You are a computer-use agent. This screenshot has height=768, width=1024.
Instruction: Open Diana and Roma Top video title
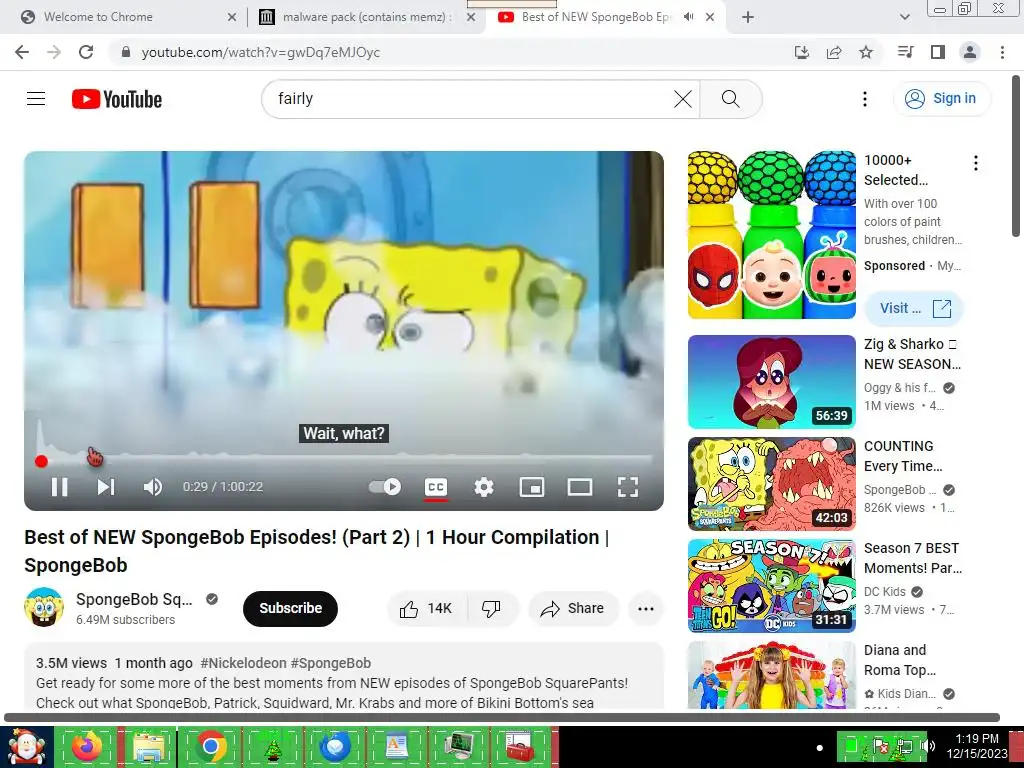(x=900, y=660)
